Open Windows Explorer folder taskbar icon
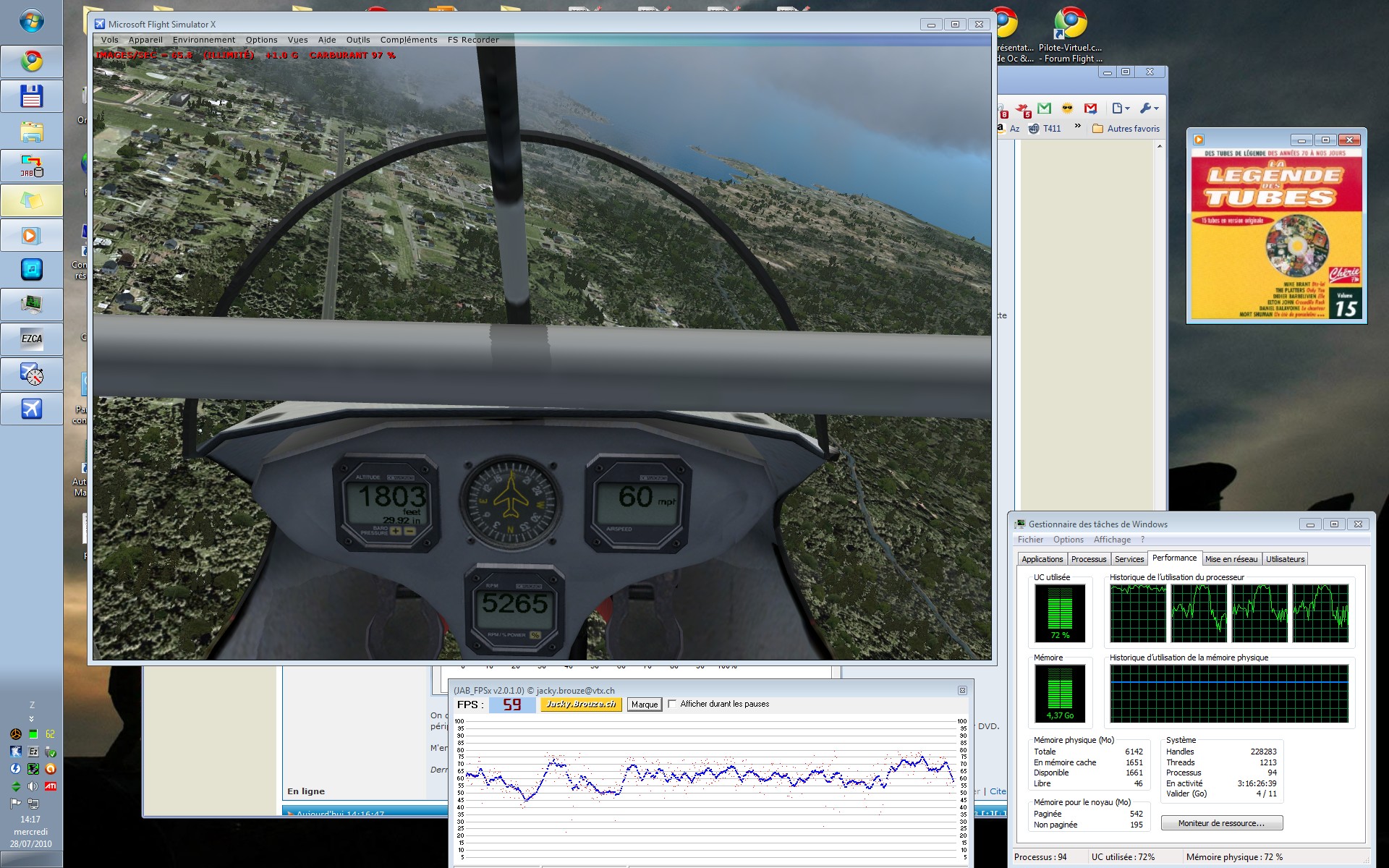 point(31,131)
